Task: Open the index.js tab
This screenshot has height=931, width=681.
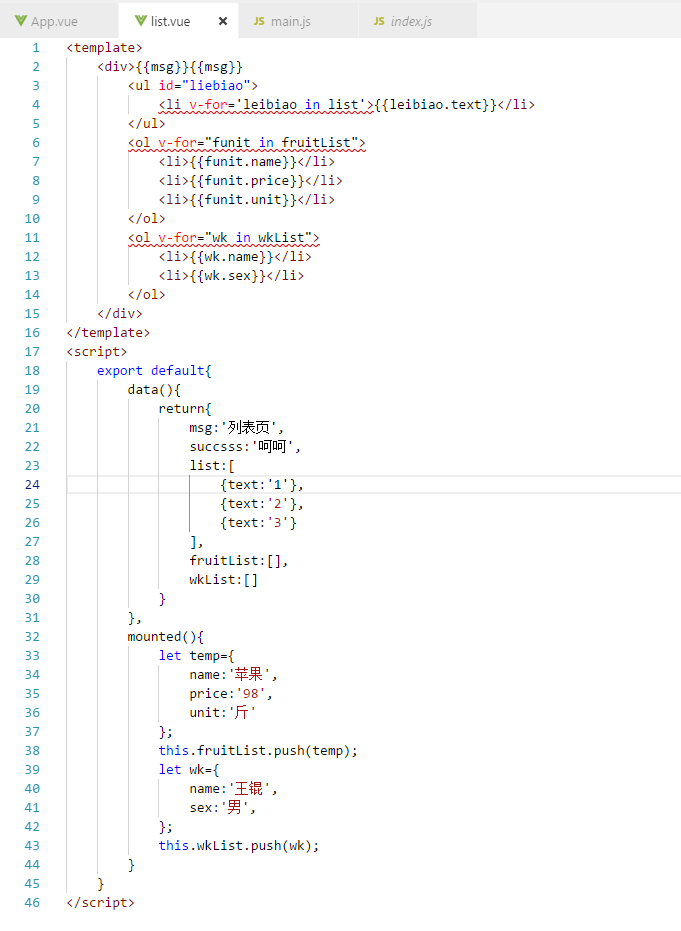Action: [417, 21]
